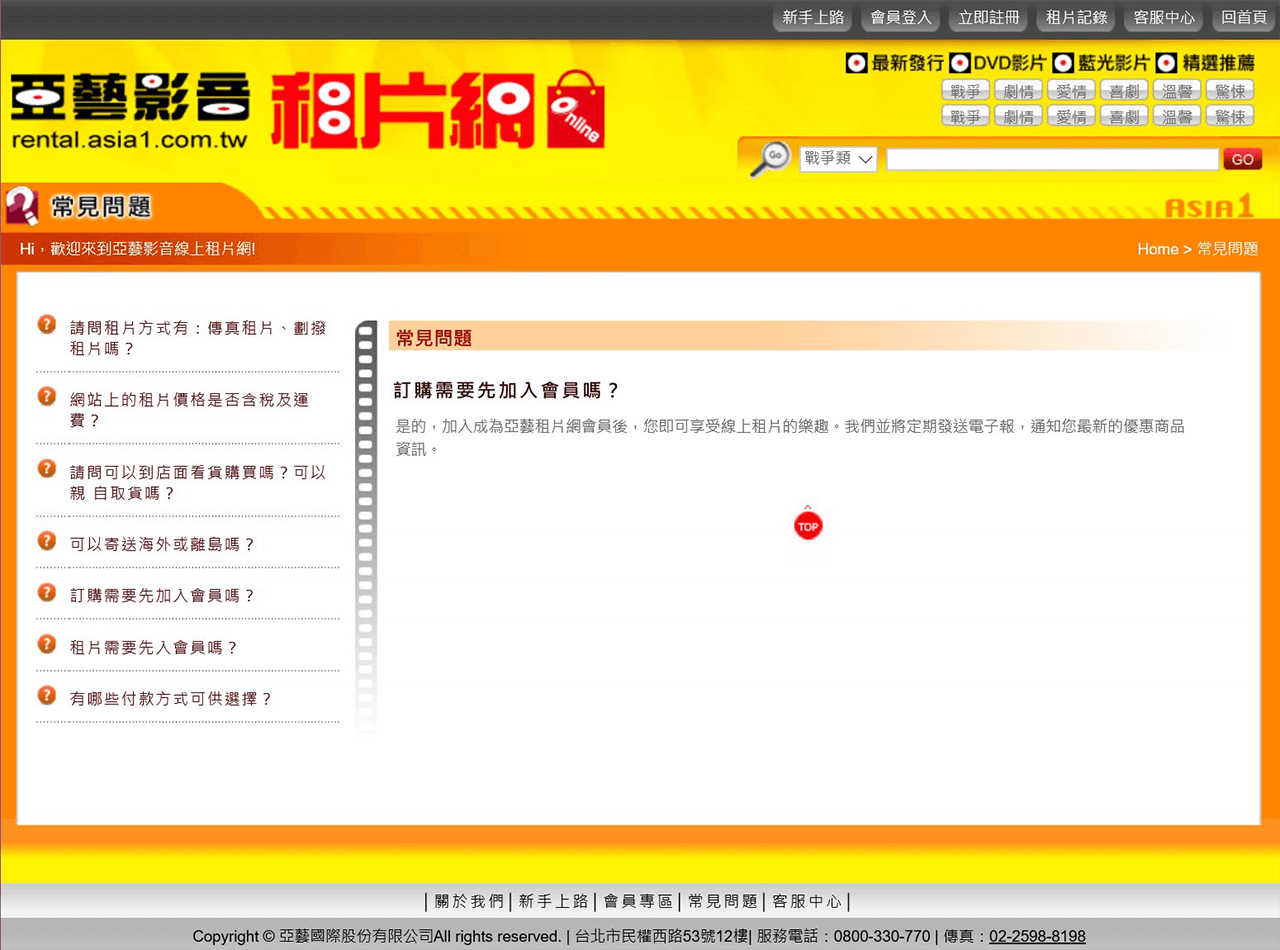Open 租片記錄 in the top bar
Screen dimensions: 1280x950
[1076, 17]
